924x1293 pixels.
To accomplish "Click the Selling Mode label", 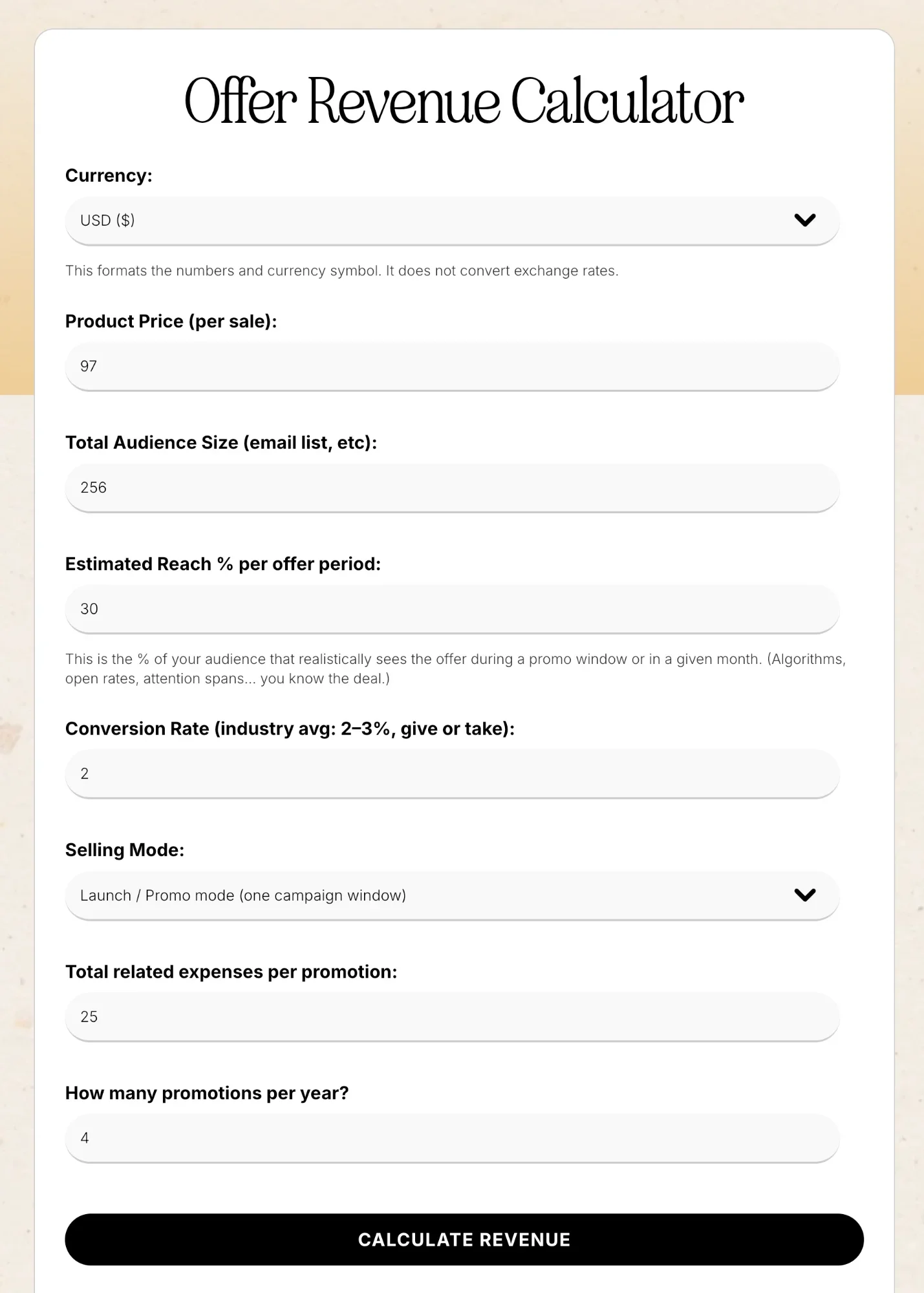I will click(125, 850).
